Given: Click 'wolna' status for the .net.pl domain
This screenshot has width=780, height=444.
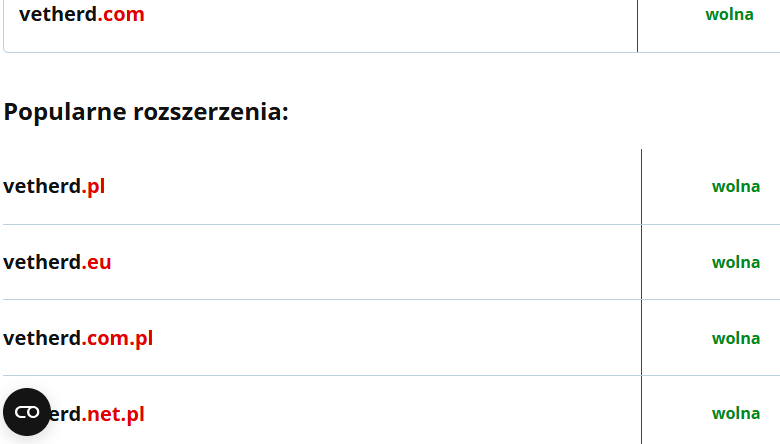Looking at the screenshot, I should pyautogui.click(x=735, y=413).
